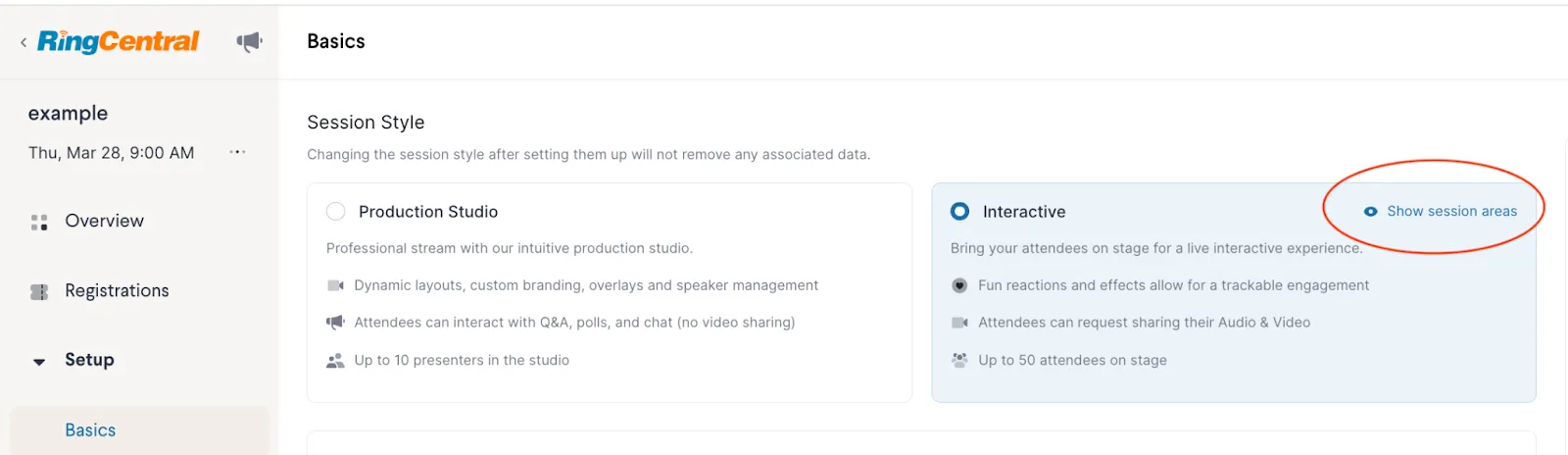Image resolution: width=1568 pixels, height=455 pixels.
Task: Click the RingCentral logo
Action: point(119,41)
